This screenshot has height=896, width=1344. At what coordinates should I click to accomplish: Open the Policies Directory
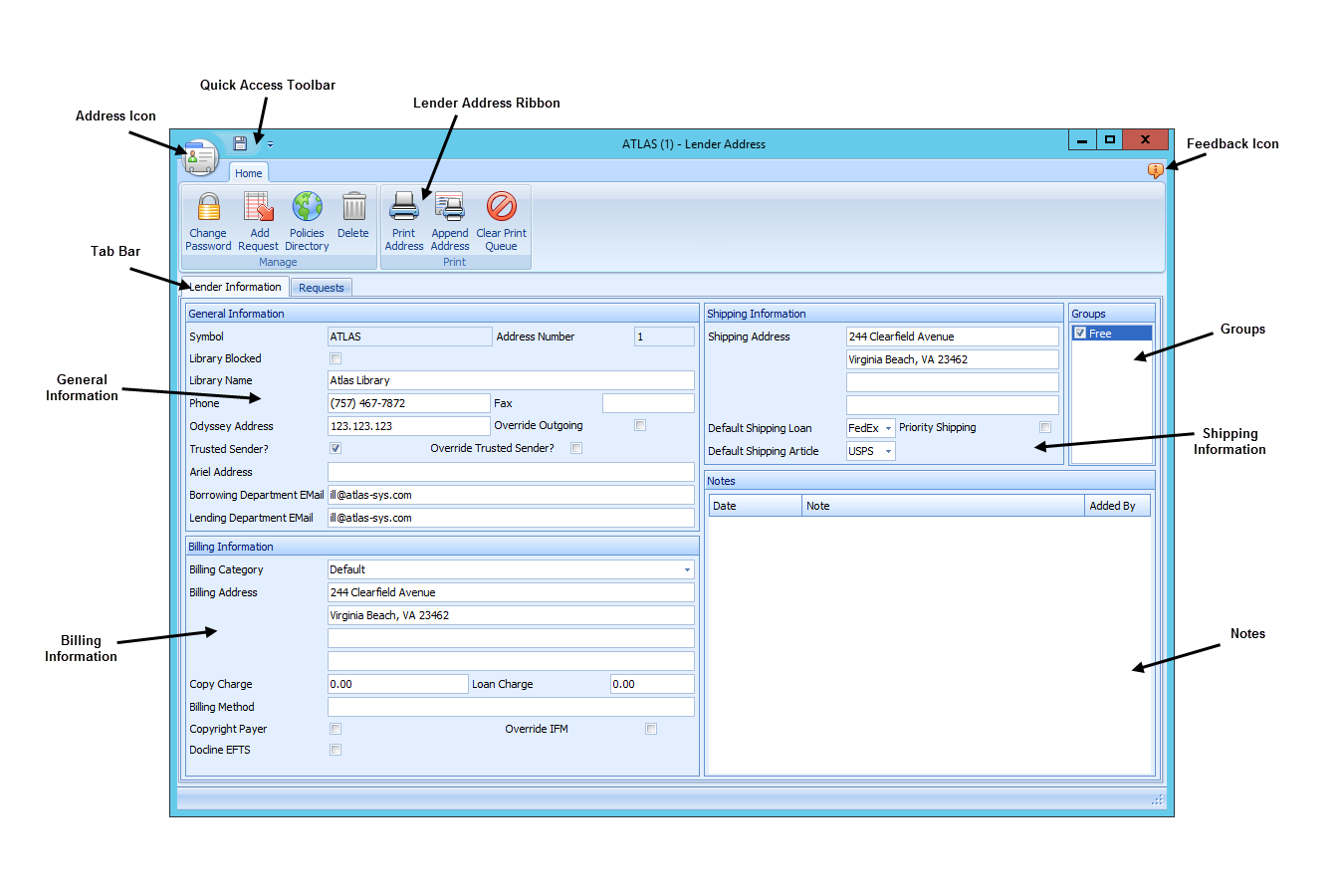point(306,221)
